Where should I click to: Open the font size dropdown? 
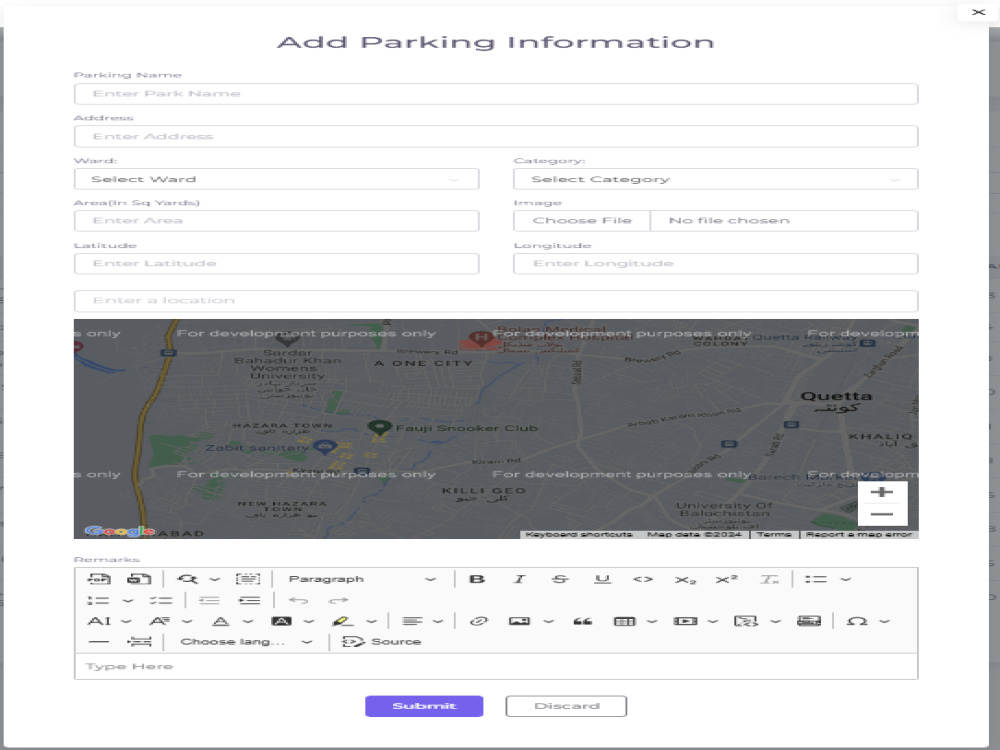point(109,621)
